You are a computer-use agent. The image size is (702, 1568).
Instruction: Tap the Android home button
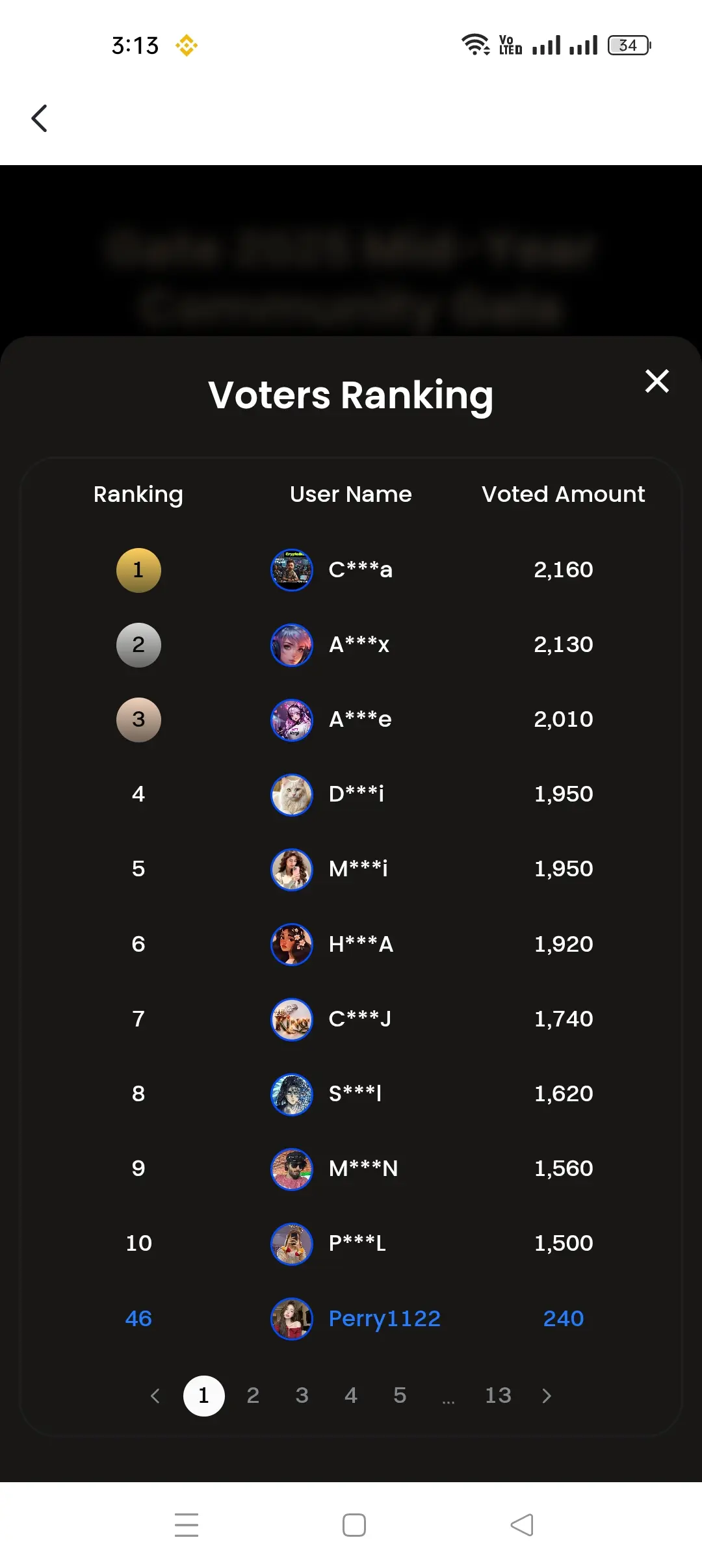coord(354,1525)
